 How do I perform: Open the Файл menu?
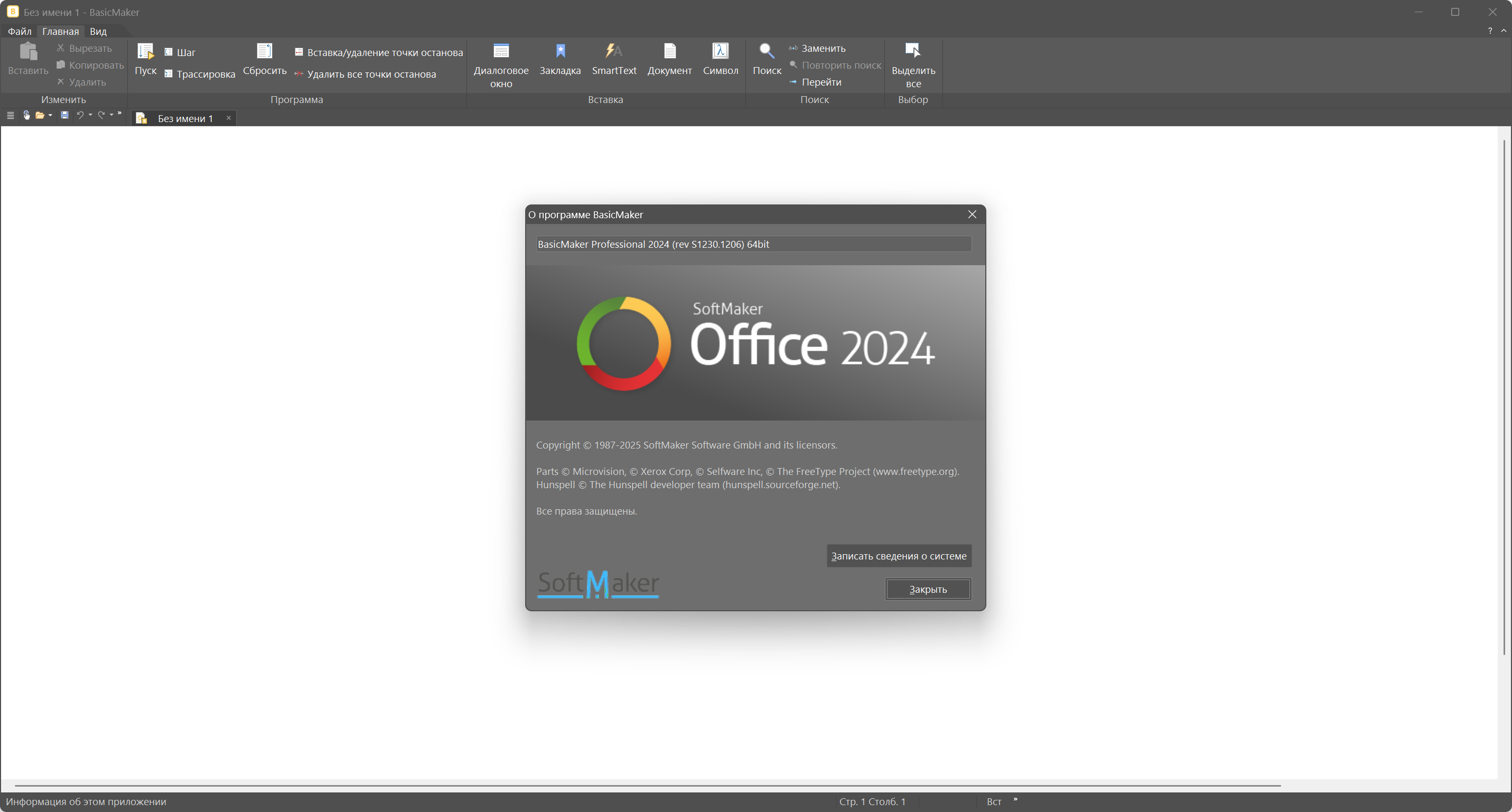(x=20, y=31)
